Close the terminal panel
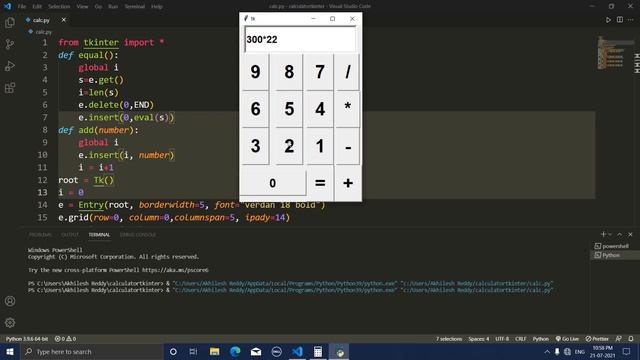This screenshot has width=640, height=360. point(630,234)
